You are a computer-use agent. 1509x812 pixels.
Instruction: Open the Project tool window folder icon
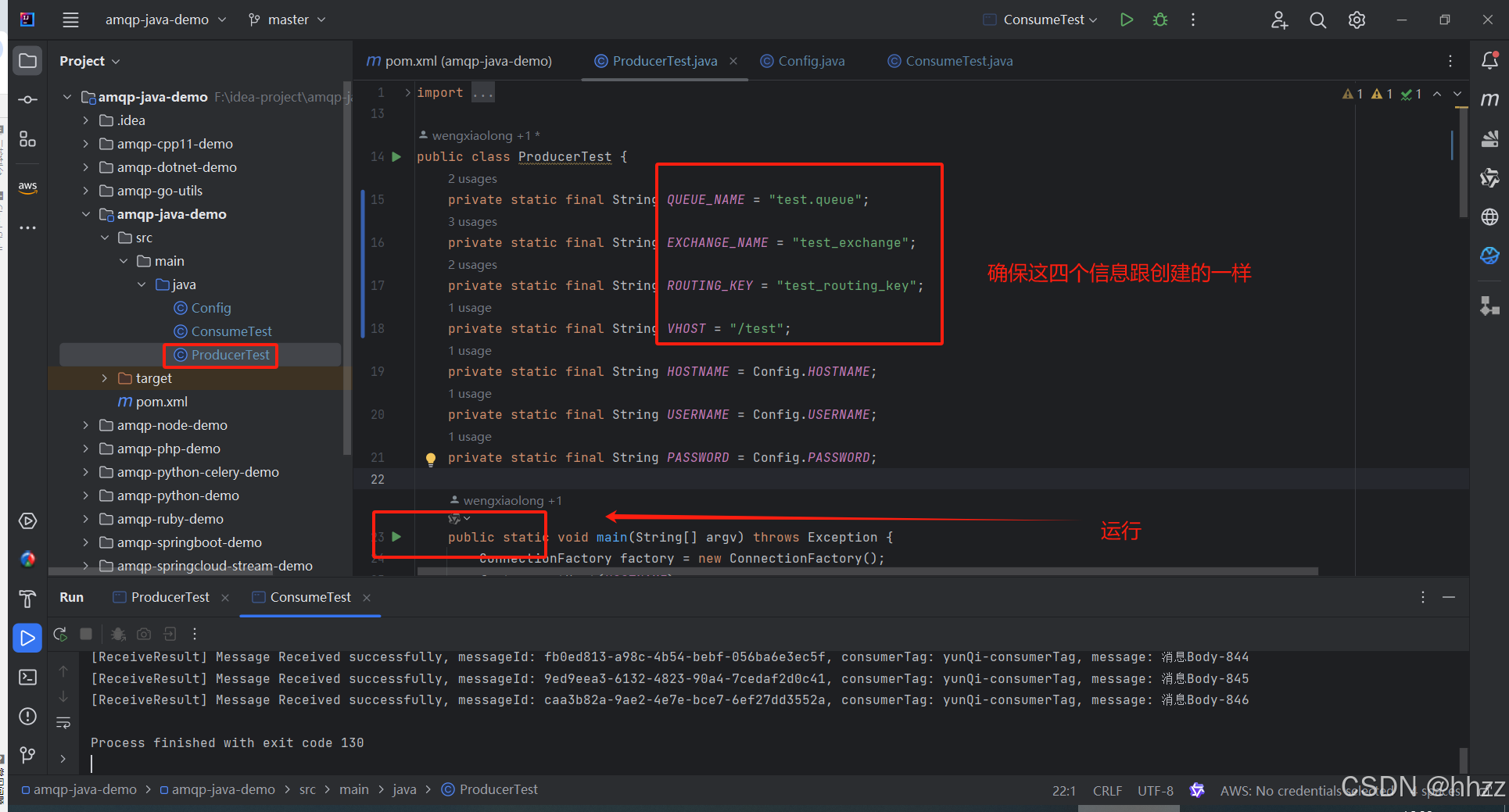(x=27, y=61)
